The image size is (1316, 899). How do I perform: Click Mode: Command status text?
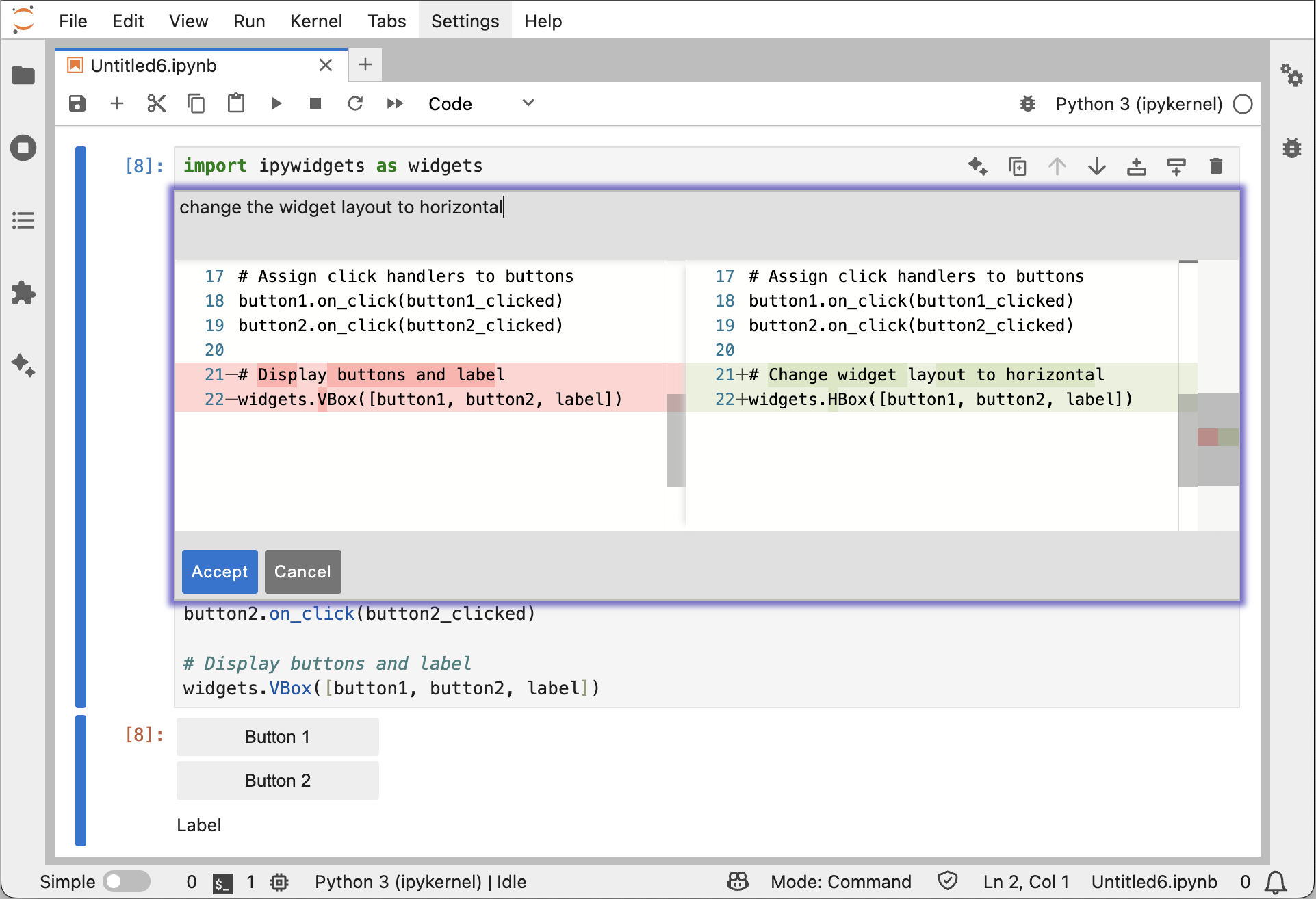pos(840,882)
